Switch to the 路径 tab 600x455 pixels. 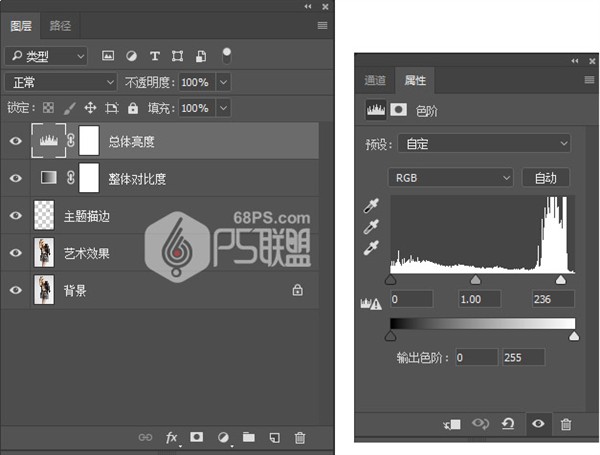[61, 26]
